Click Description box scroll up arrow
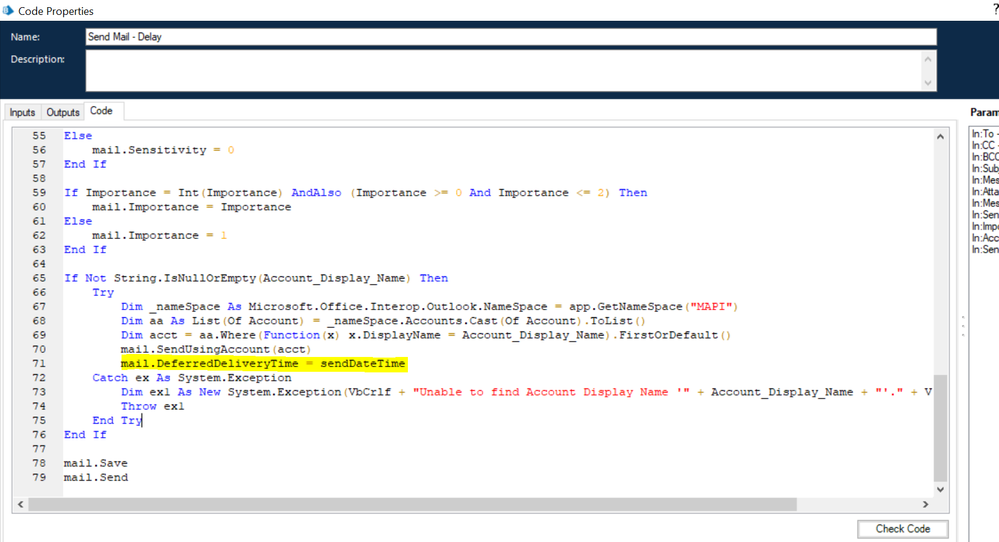The image size is (999, 542). click(x=928, y=59)
